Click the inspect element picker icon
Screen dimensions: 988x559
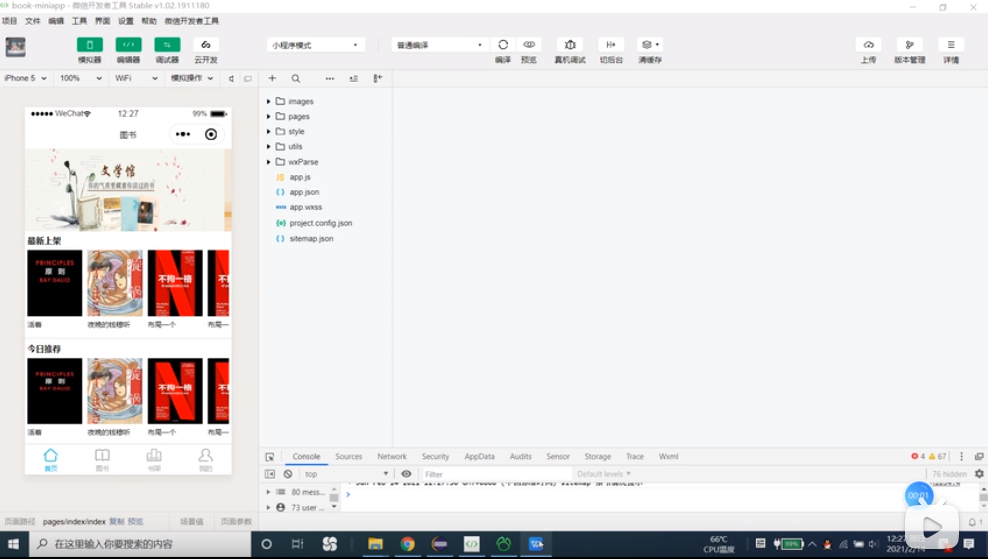[270, 457]
